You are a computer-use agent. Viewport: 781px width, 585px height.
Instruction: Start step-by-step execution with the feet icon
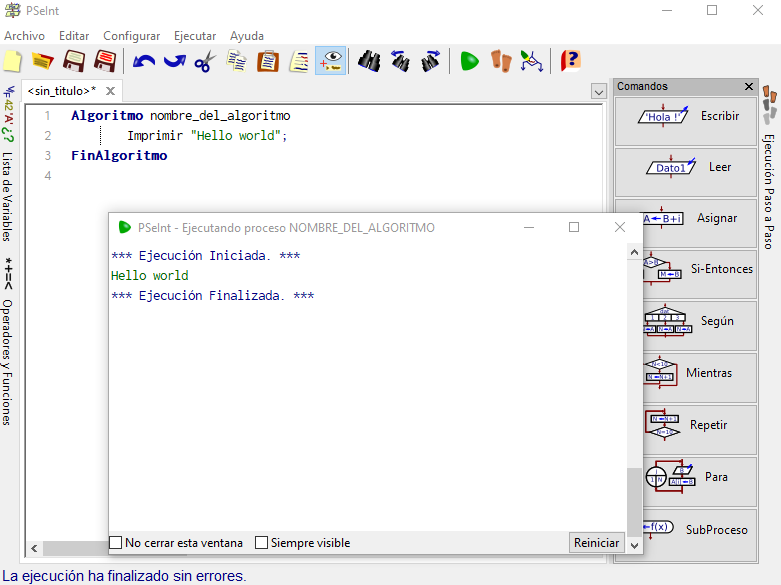(501, 61)
